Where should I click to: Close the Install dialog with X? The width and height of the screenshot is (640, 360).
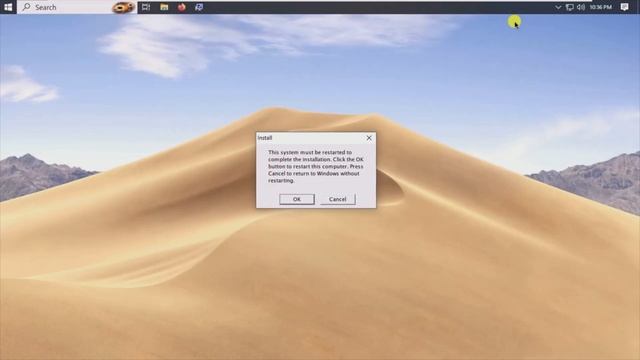click(x=369, y=138)
